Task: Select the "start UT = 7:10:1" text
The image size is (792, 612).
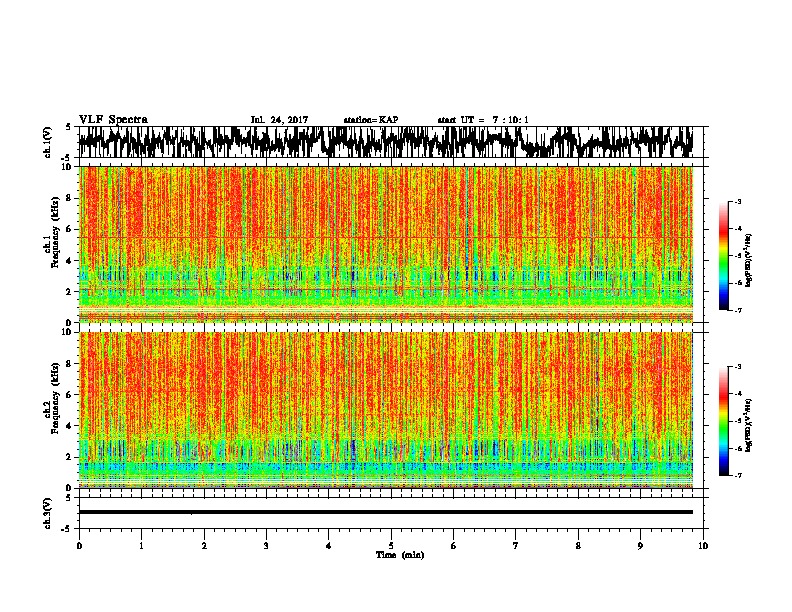Action: tap(483, 120)
